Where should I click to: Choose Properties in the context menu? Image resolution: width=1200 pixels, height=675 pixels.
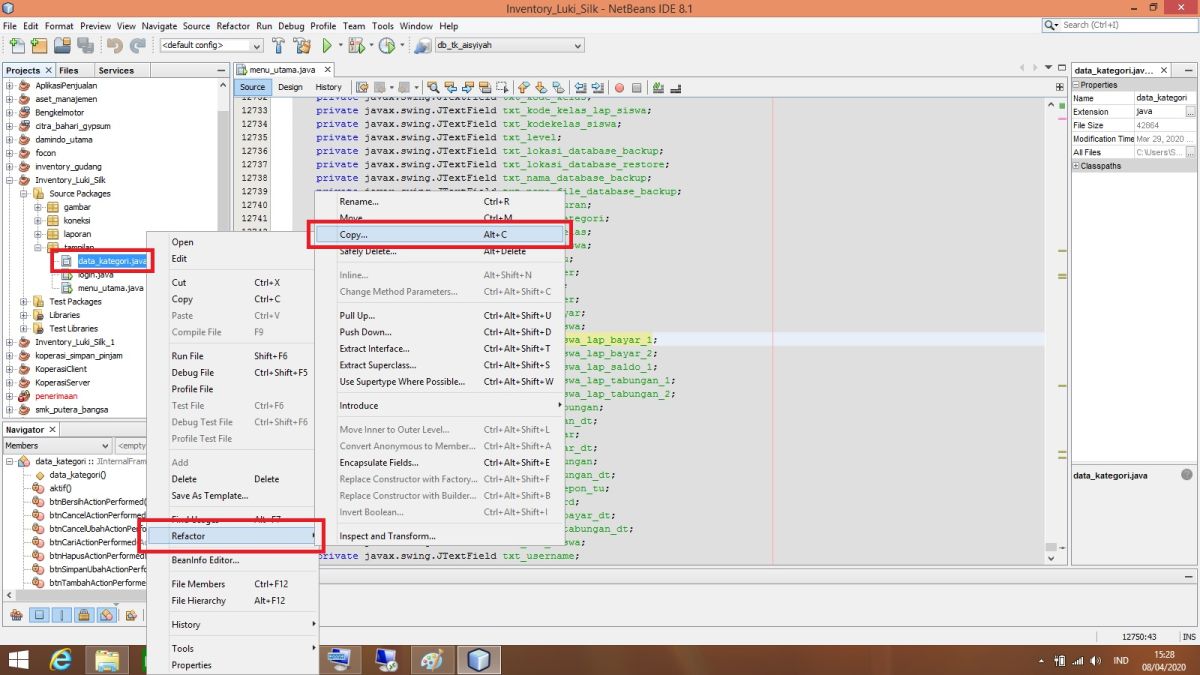coord(233,665)
